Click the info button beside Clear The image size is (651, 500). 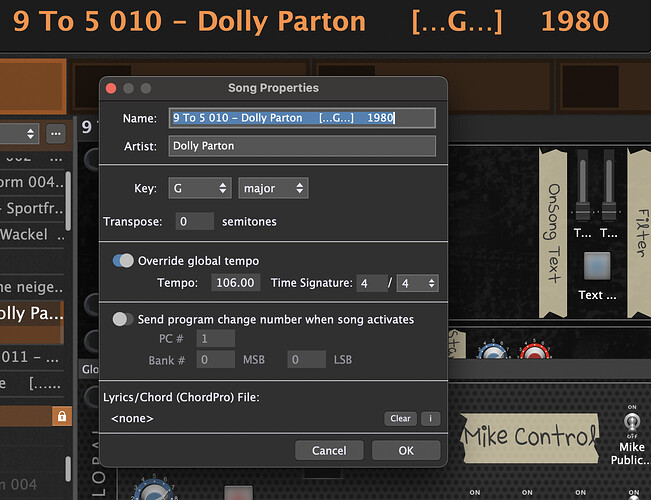coord(430,419)
